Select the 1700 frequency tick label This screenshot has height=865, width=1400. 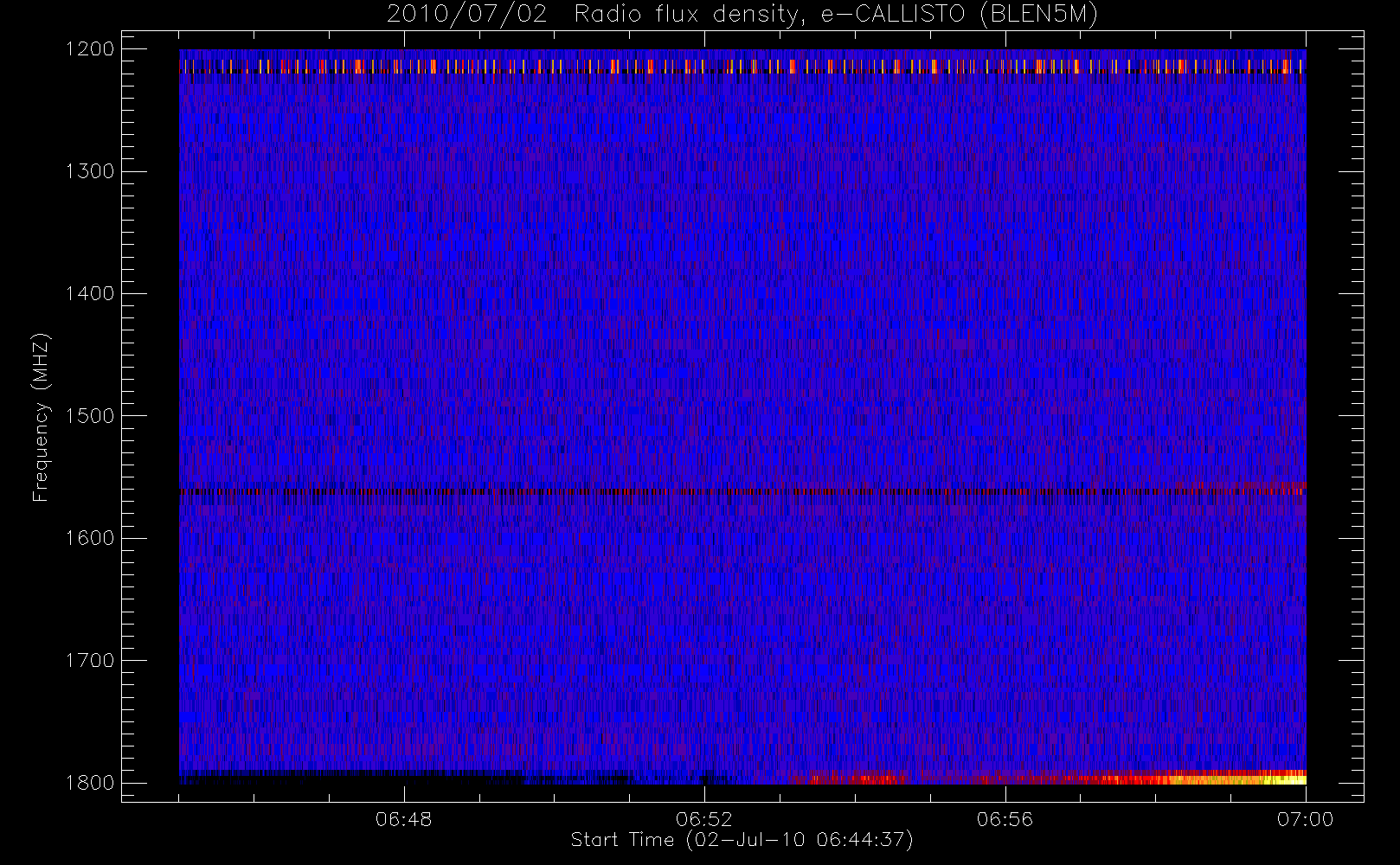(90, 661)
